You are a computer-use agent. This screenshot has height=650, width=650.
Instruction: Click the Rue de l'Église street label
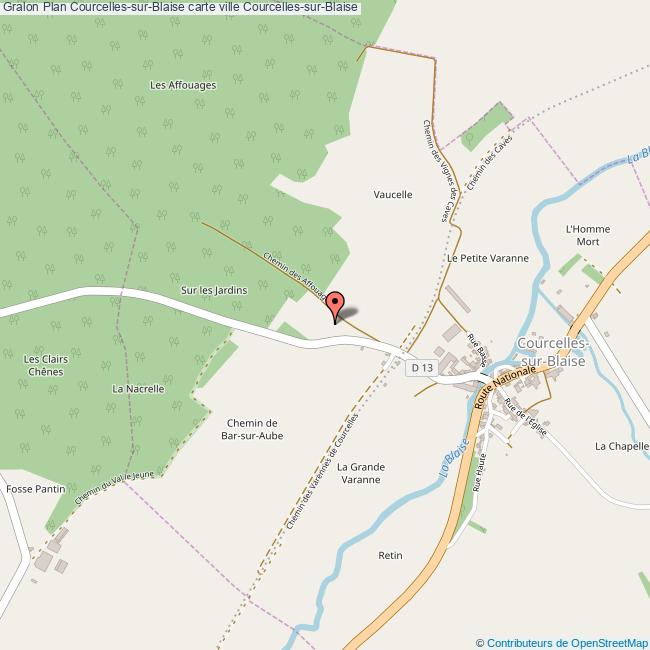point(525,417)
